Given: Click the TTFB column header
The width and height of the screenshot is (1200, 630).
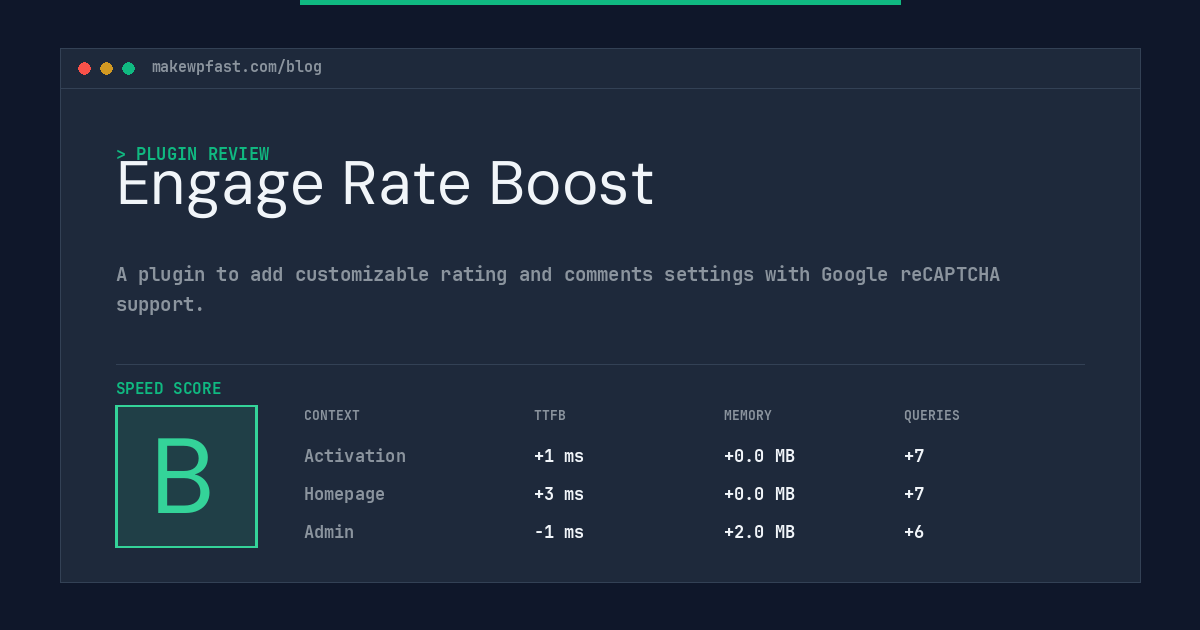Looking at the screenshot, I should (550, 416).
